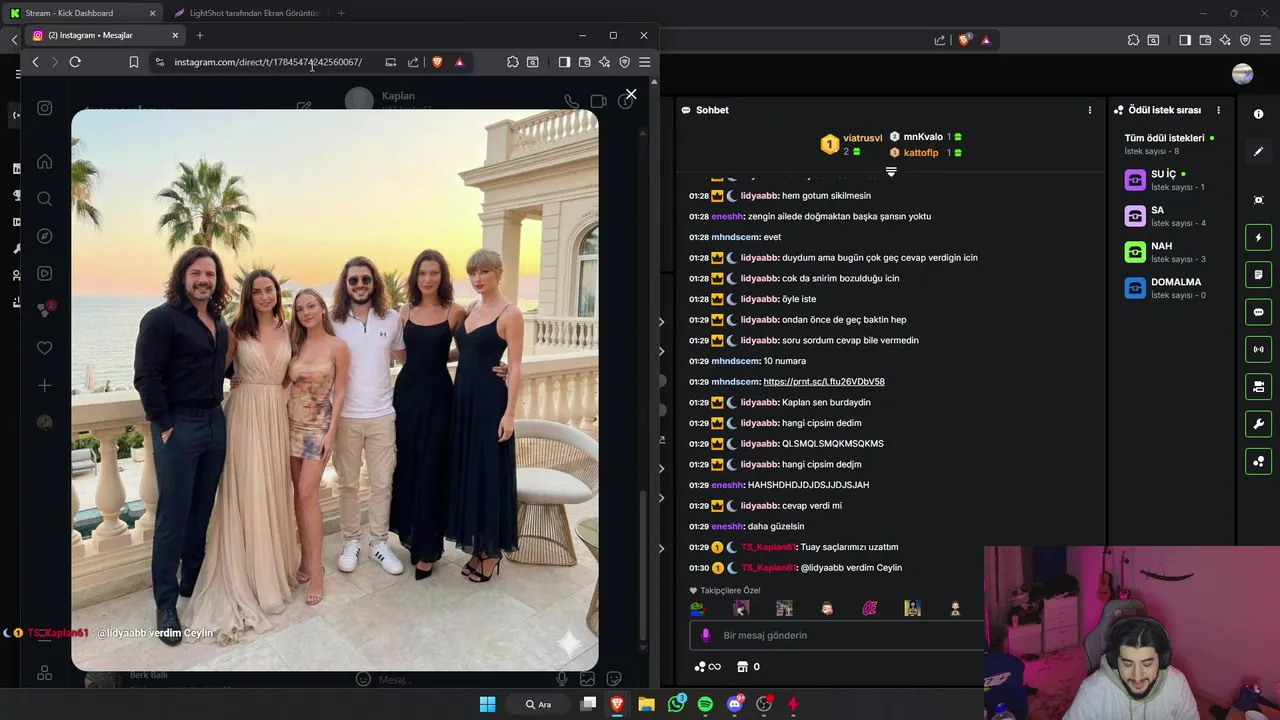1280x720 pixels.
Task: Insert the frog follower emote
Action: click(x=697, y=608)
